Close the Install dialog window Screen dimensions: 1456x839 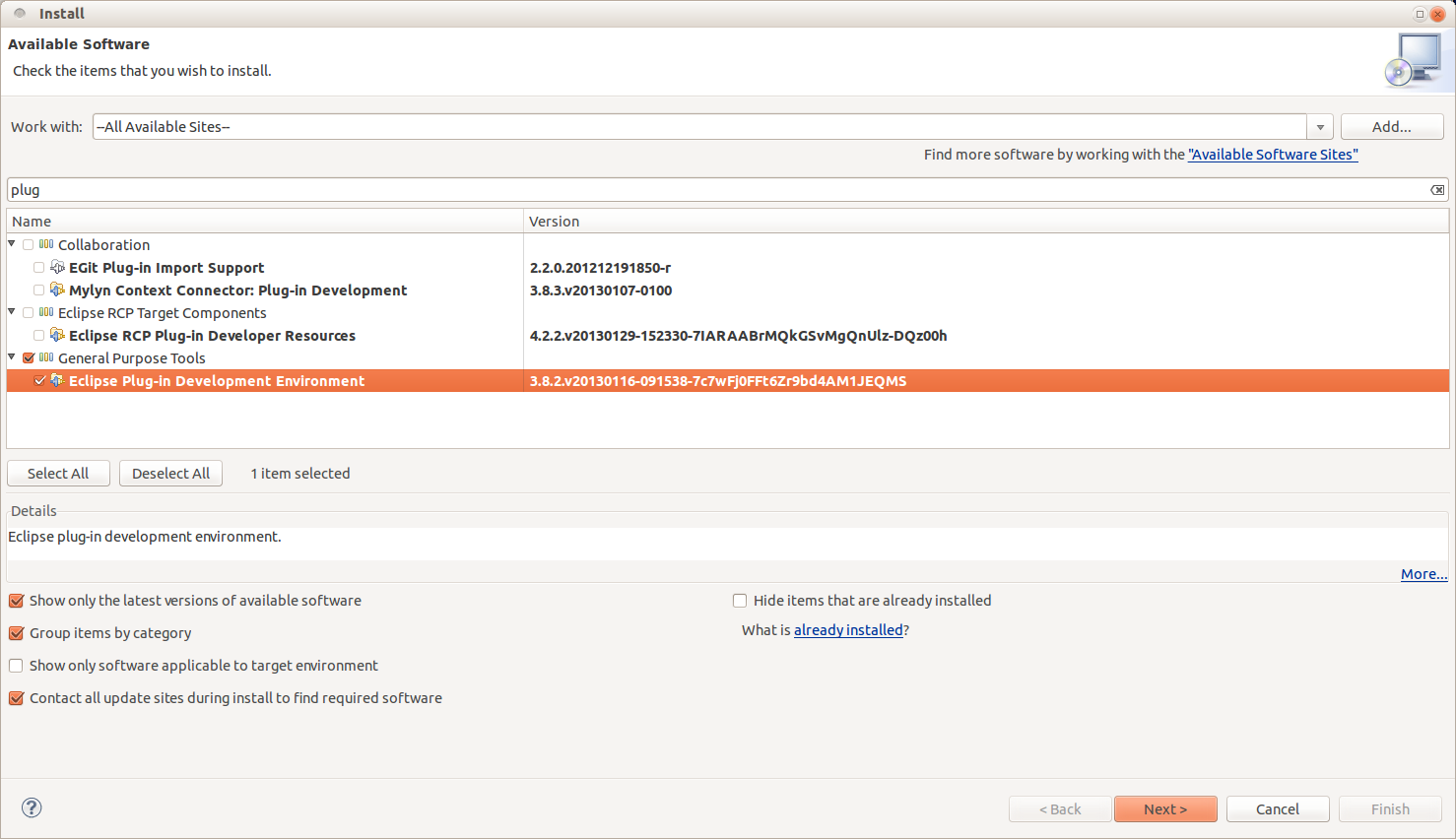pyautogui.click(x=1437, y=14)
